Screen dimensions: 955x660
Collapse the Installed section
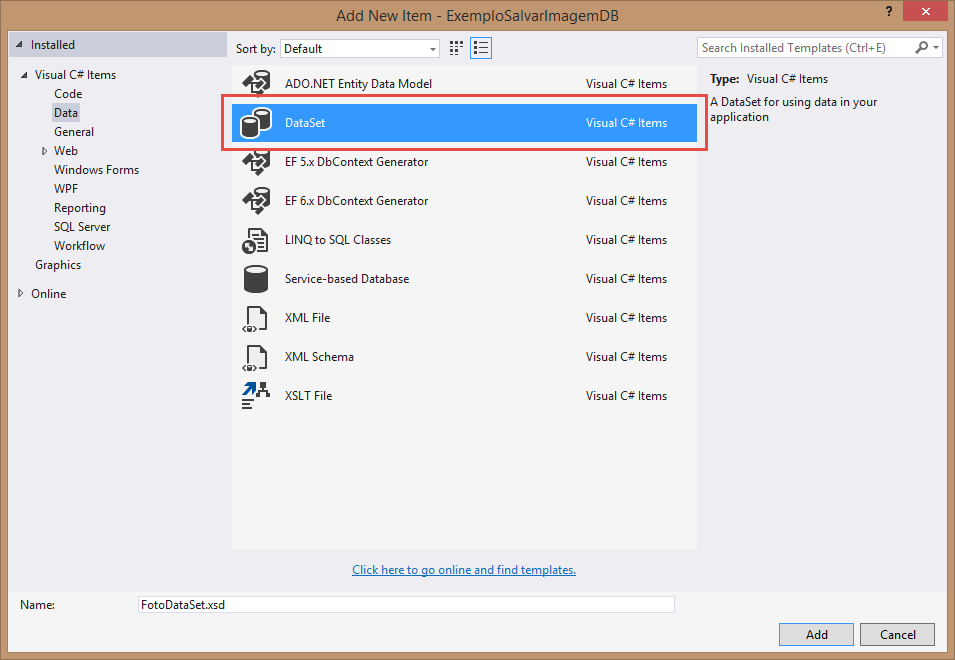[20, 46]
